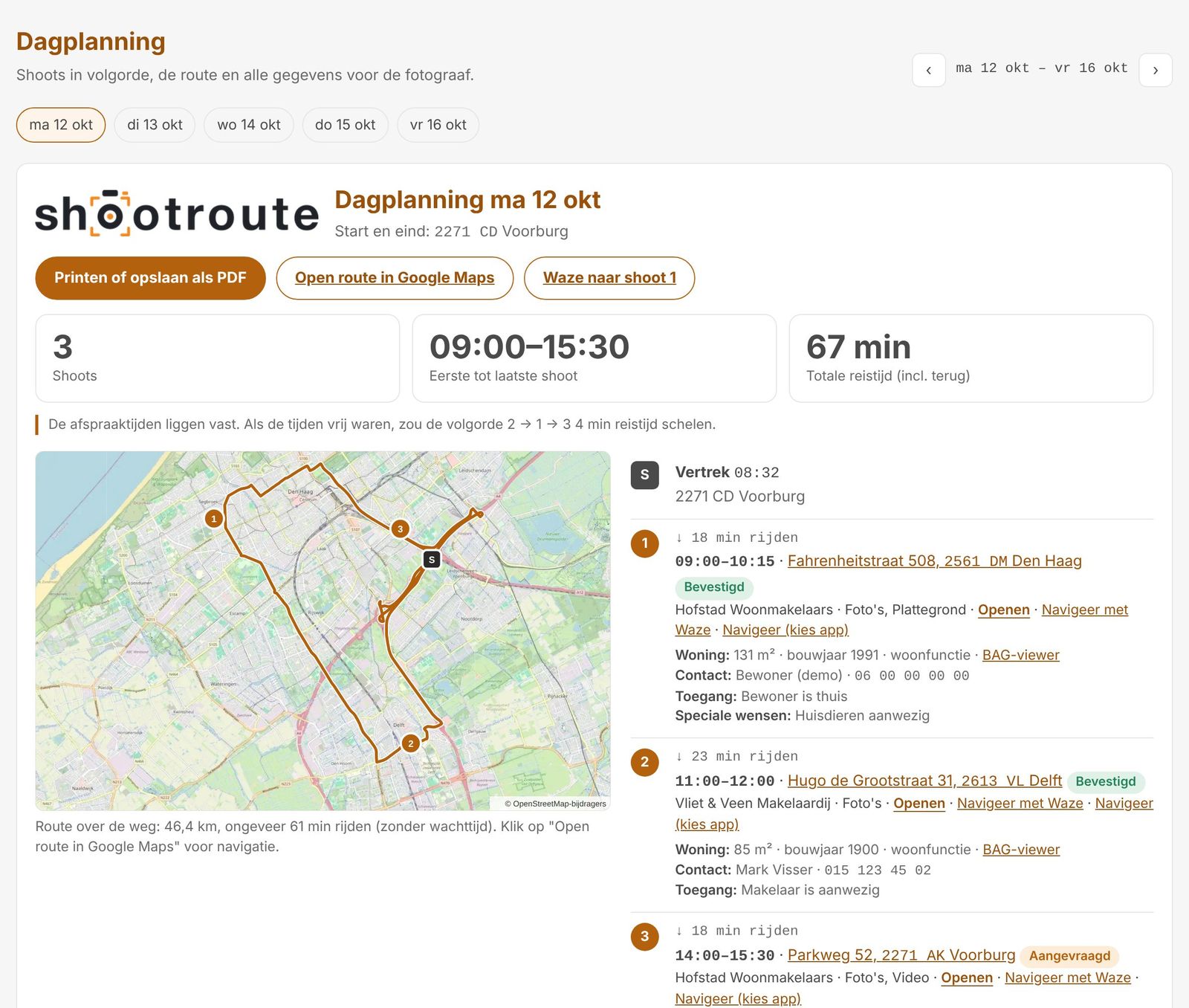Screen dimensions: 1189x1008
Task: Click step badge 3 for Parkweg shoot
Action: (x=645, y=937)
